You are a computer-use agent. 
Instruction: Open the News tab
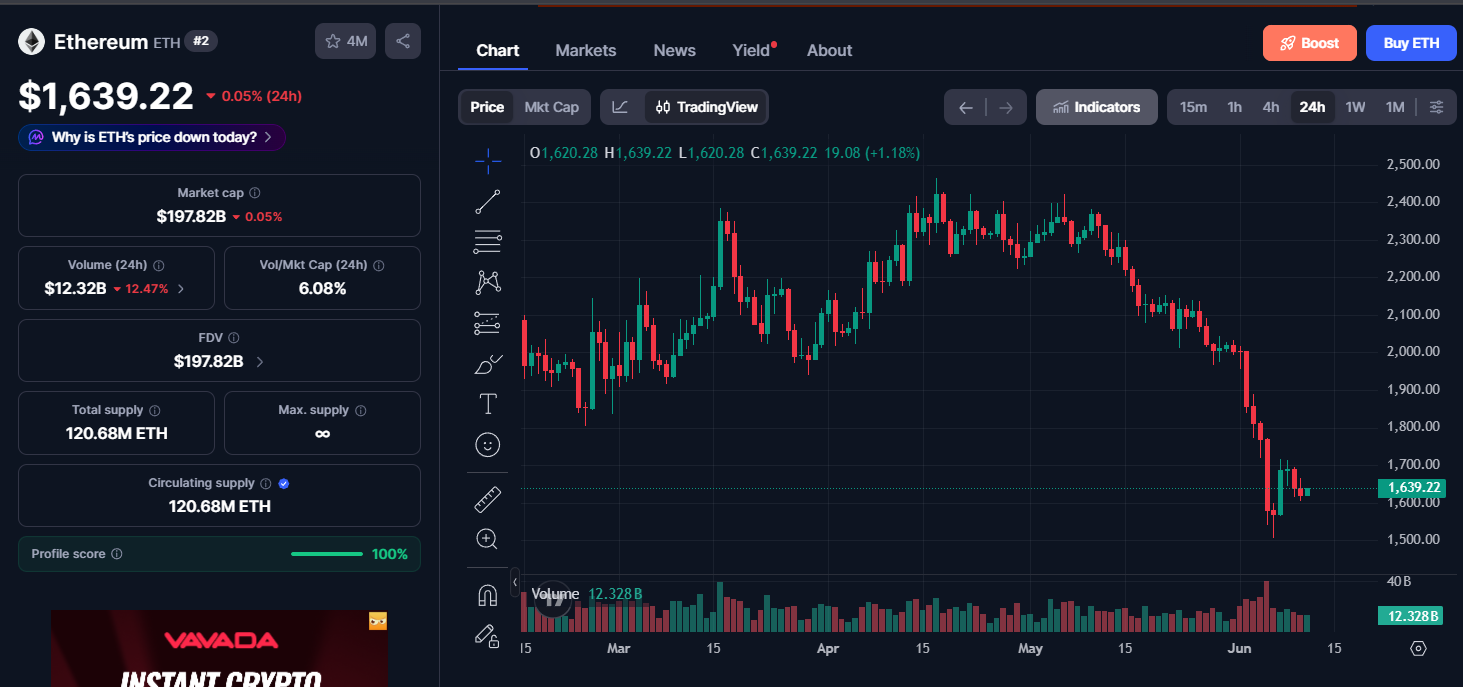point(675,50)
